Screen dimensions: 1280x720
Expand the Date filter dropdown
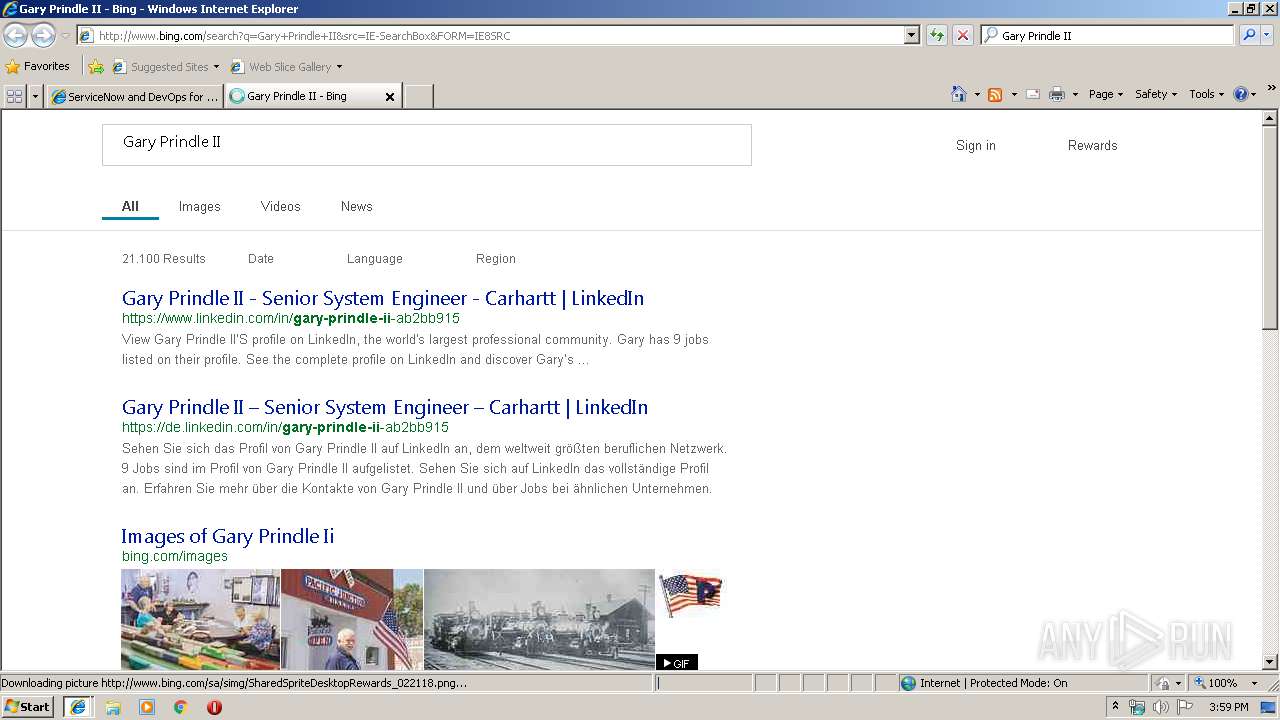click(x=261, y=259)
